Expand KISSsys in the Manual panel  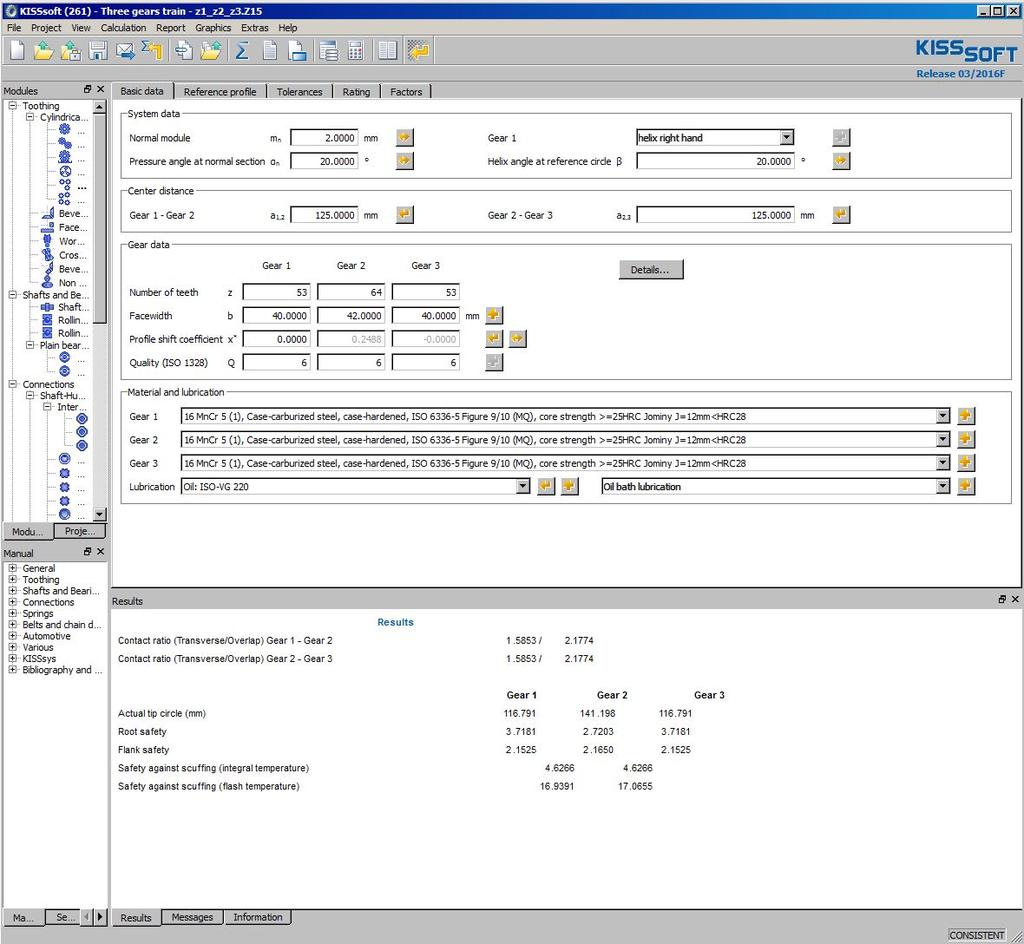click(x=12, y=658)
